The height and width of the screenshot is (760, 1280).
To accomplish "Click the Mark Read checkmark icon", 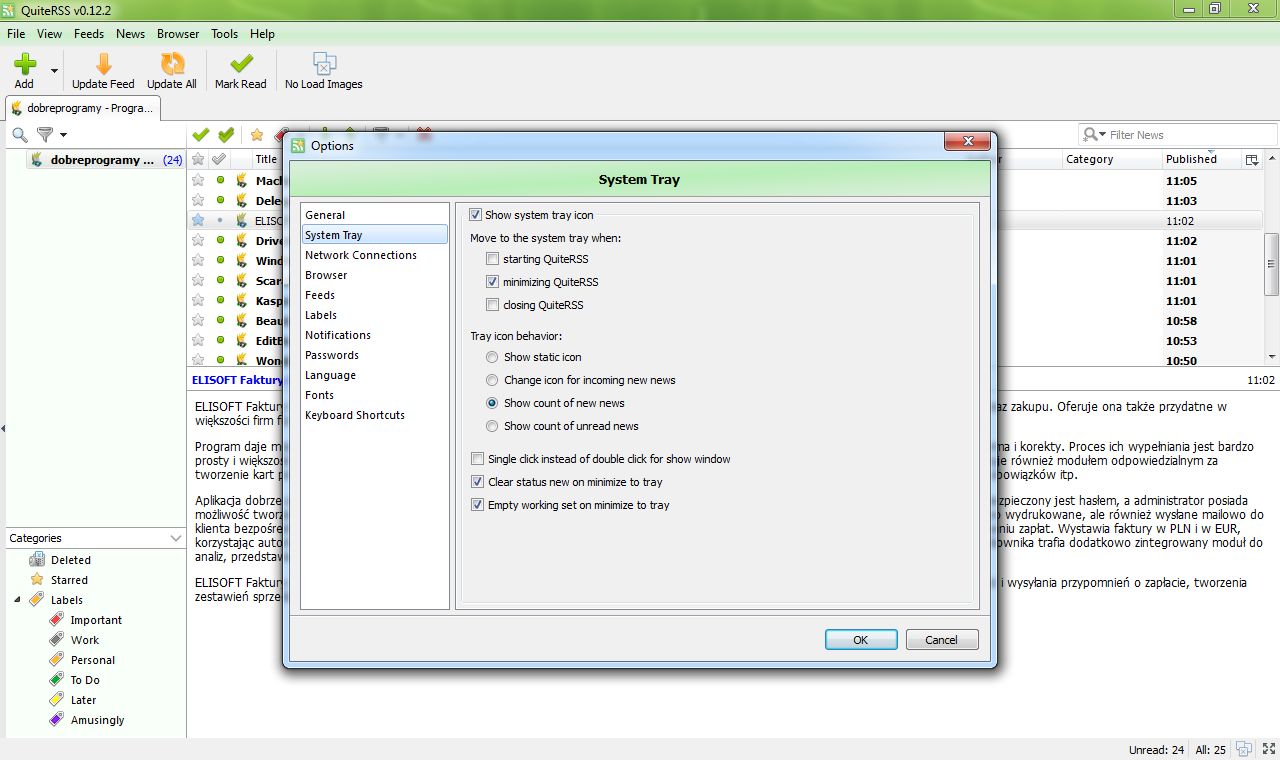I will coord(241,64).
